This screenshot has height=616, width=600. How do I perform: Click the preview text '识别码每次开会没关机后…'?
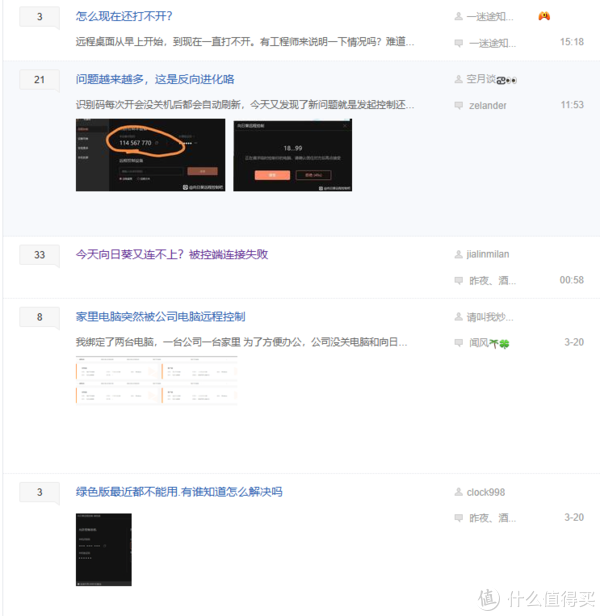tap(245, 104)
